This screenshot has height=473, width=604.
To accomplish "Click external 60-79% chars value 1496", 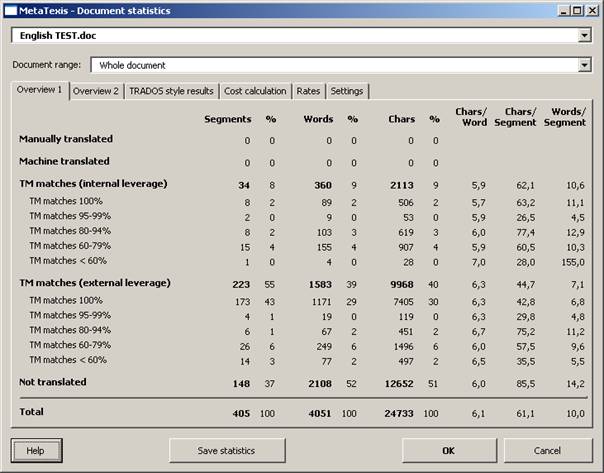I will coord(403,347).
